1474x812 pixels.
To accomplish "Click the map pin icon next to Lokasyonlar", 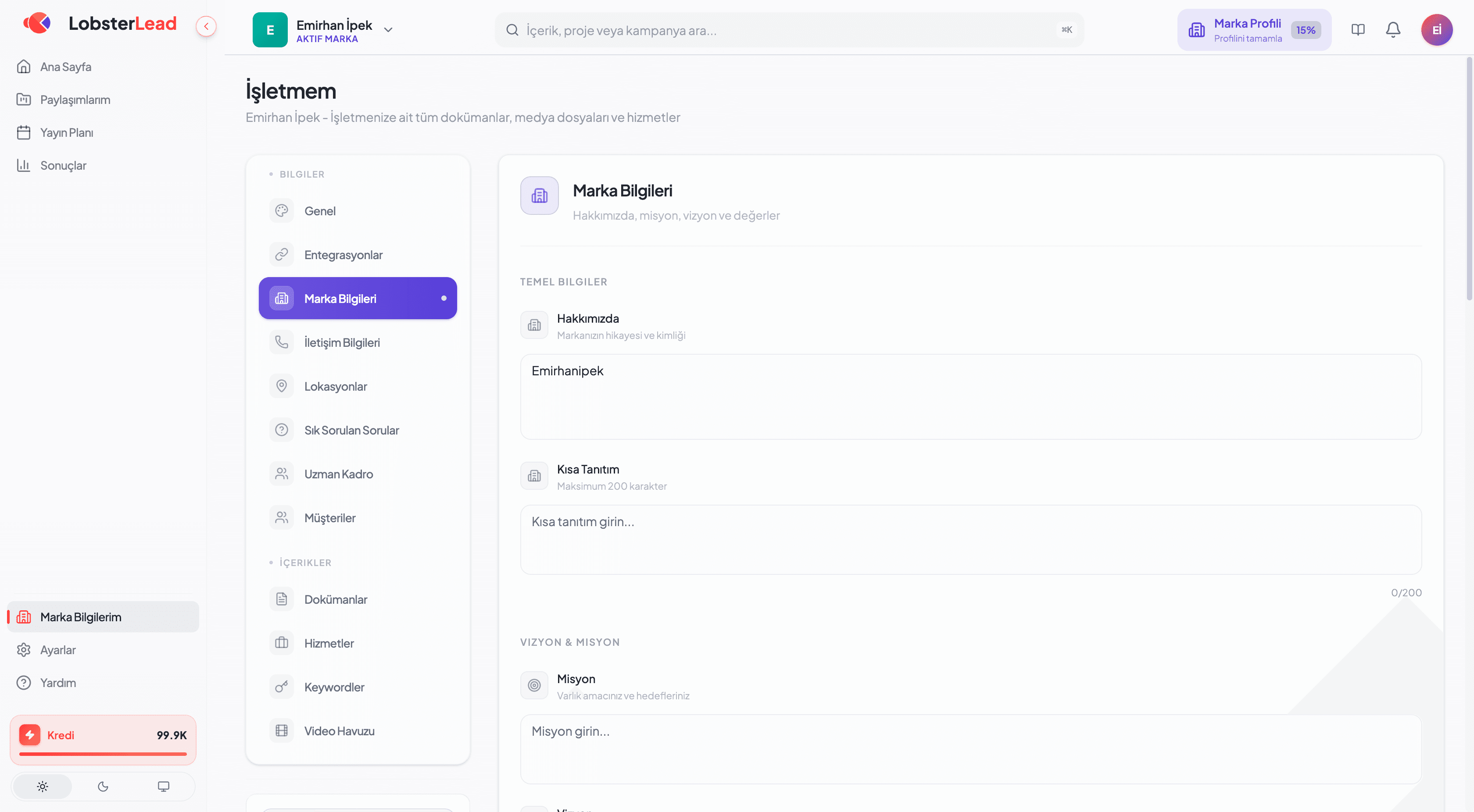I will [282, 386].
